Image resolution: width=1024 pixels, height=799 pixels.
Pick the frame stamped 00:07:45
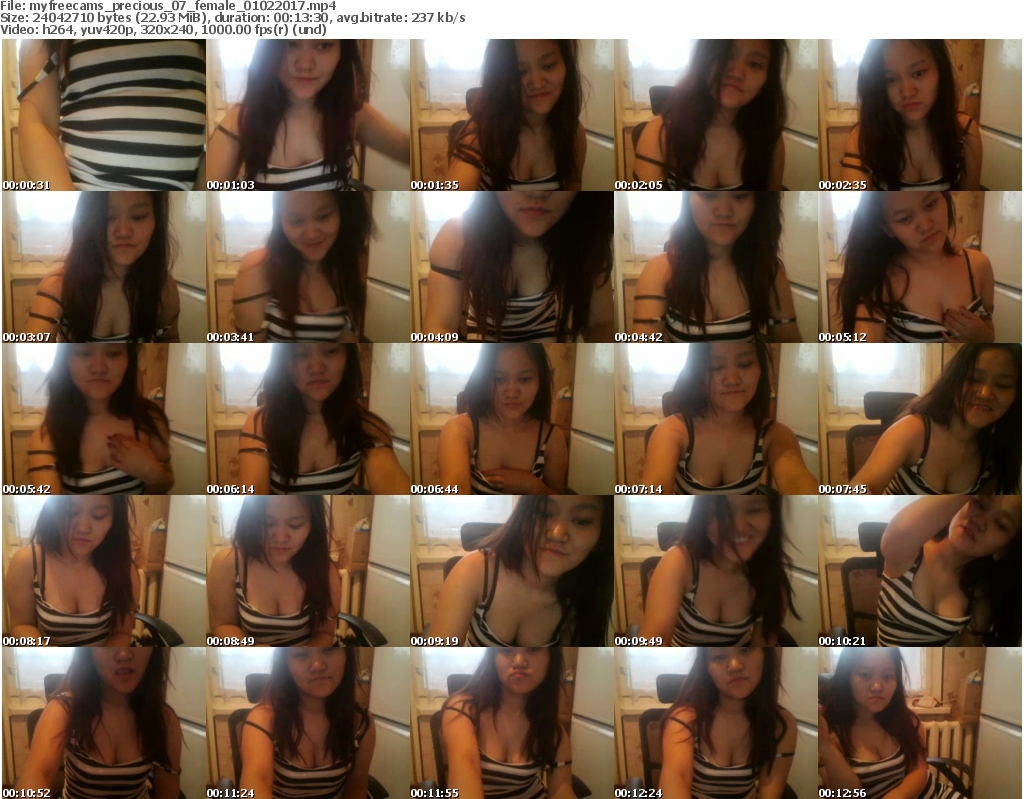[x=920, y=419]
